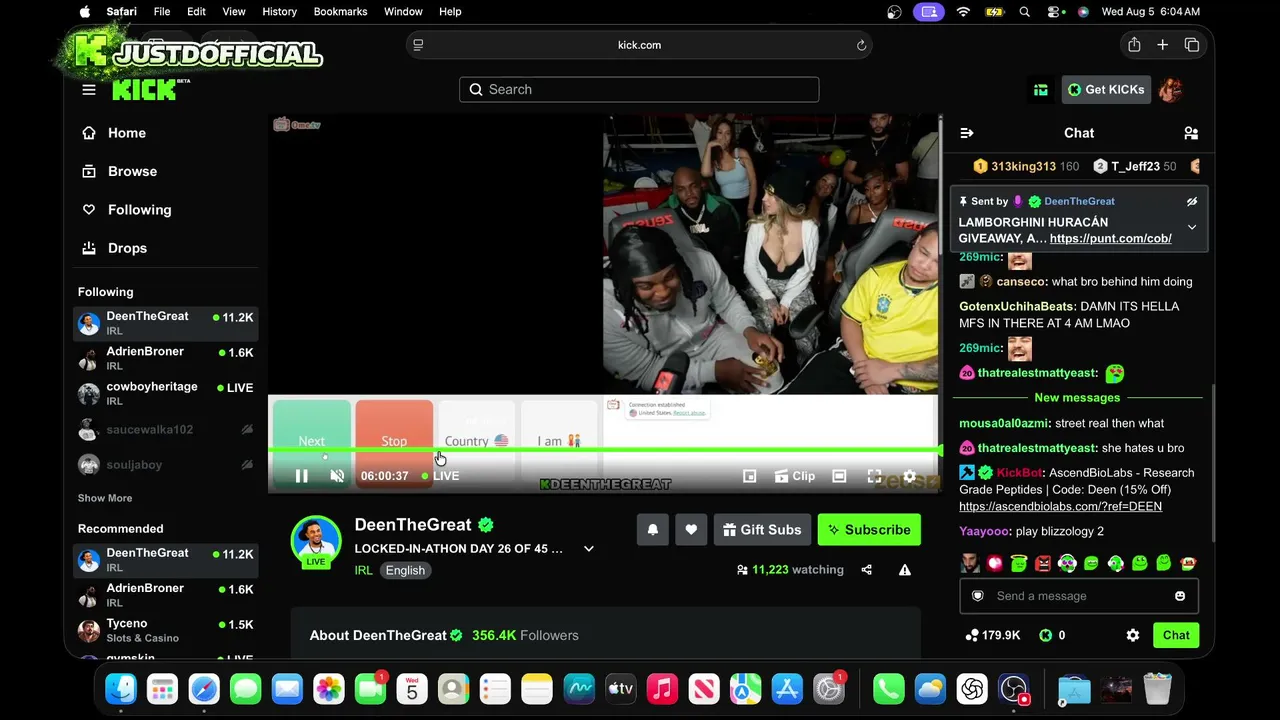Open video player settings gear
Screen dimensions: 1280x720
pos(909,477)
